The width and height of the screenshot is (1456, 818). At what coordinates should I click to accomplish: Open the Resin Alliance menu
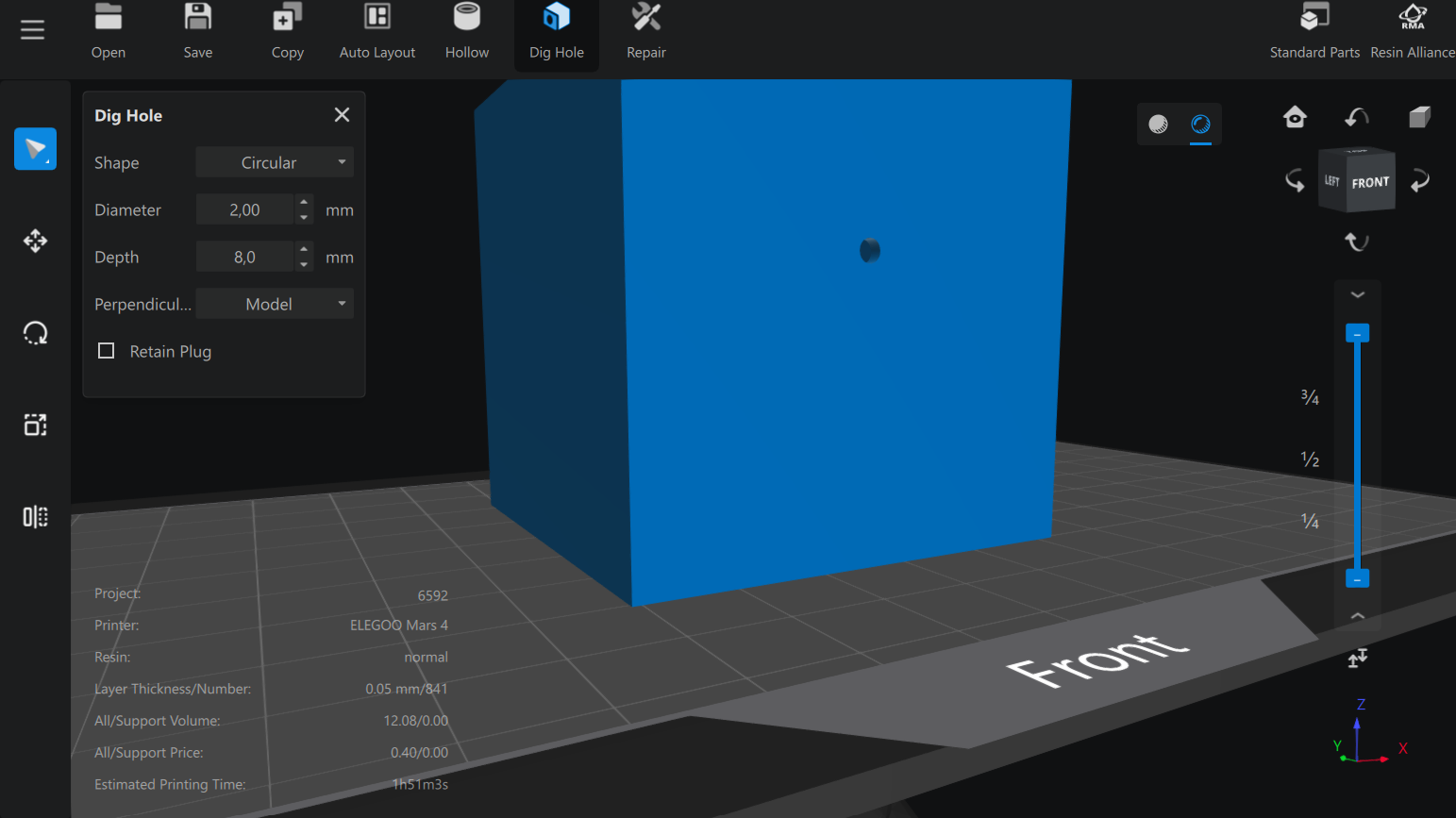(1412, 32)
